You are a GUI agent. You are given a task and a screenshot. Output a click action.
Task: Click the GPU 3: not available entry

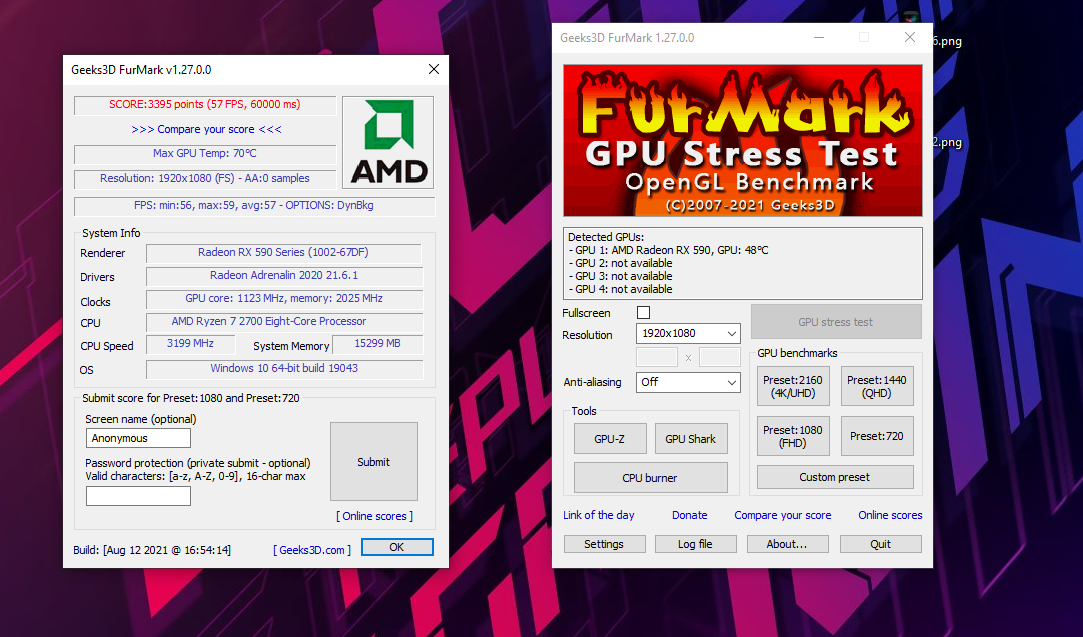tap(620, 276)
